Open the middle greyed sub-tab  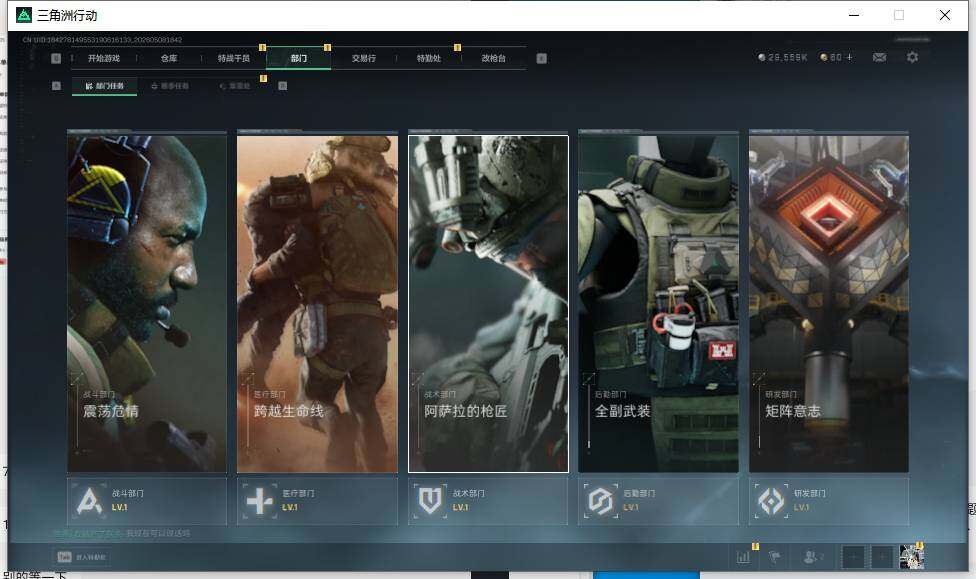click(170, 86)
